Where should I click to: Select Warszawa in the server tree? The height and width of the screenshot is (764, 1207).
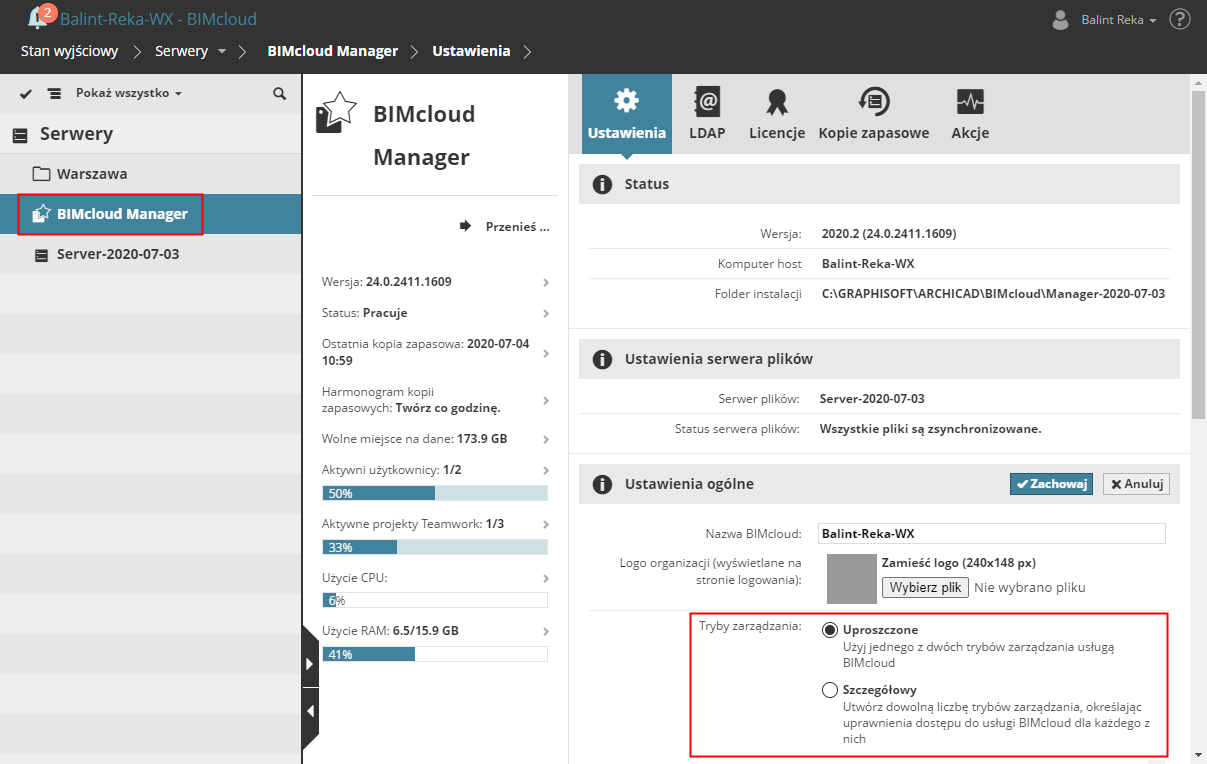point(150,174)
